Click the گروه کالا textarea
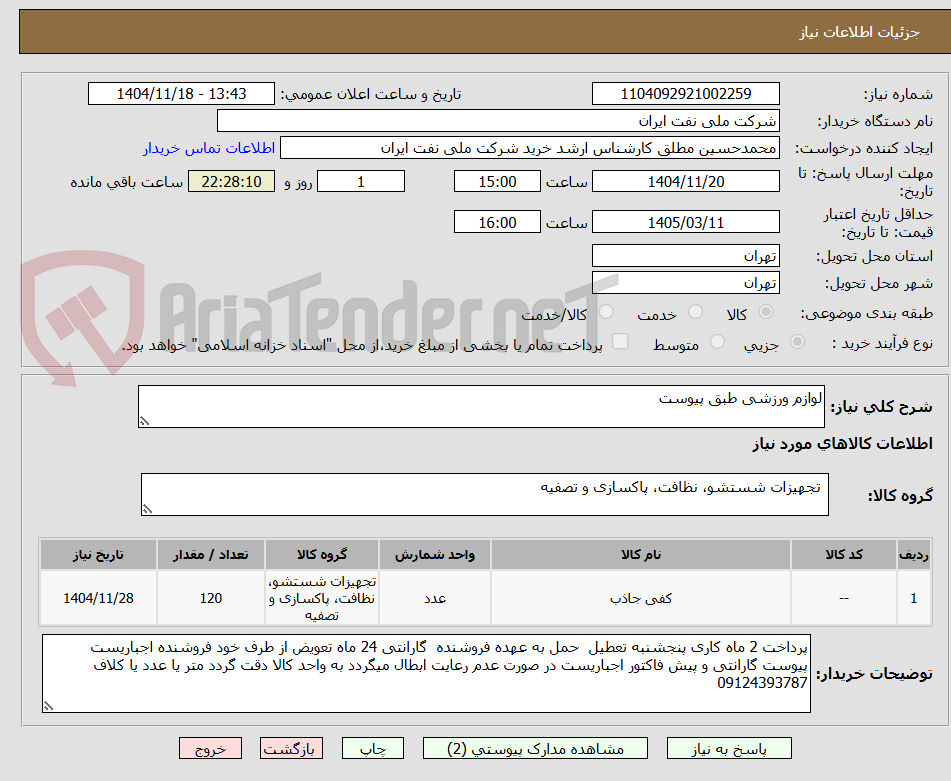 pos(485,494)
